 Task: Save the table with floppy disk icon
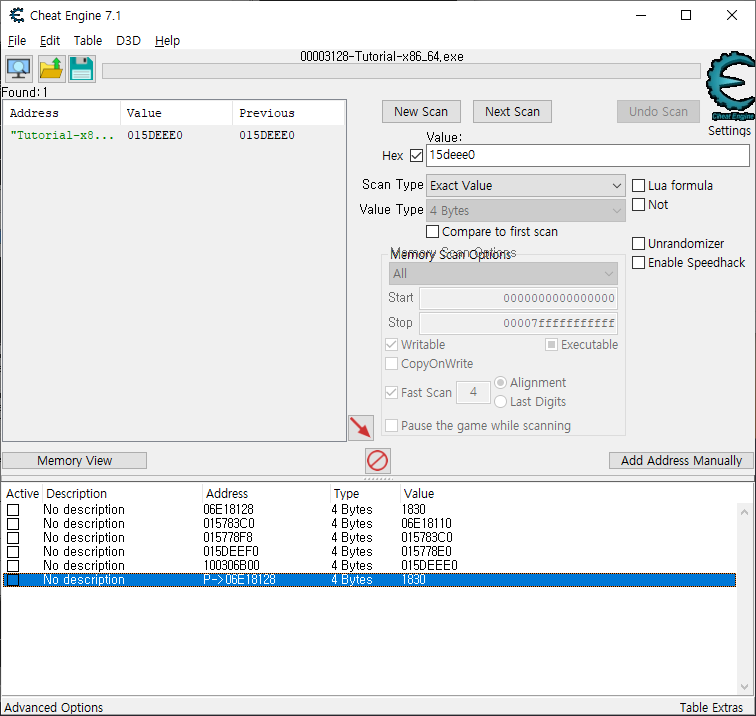(x=81, y=69)
